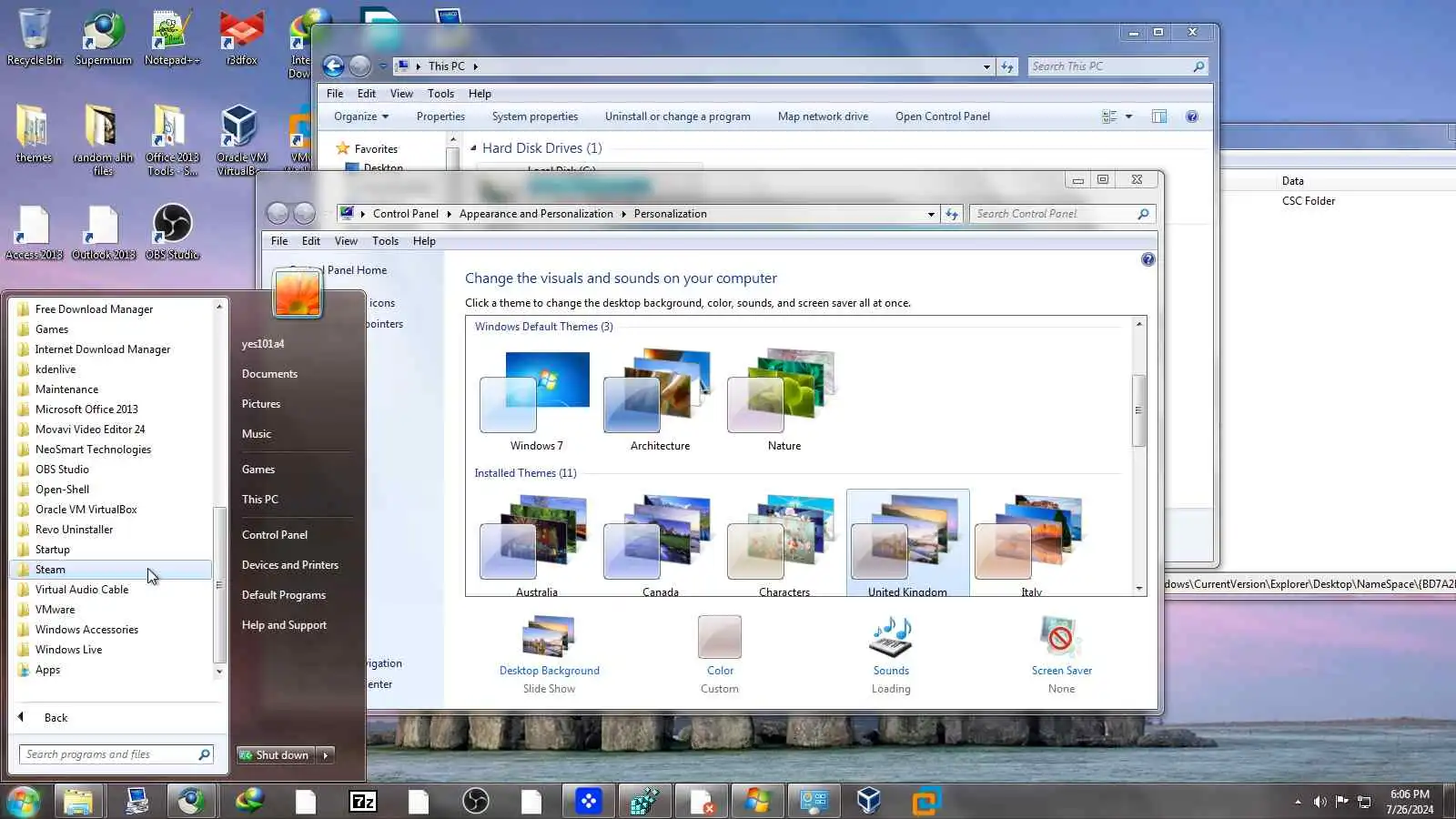Image resolution: width=1456 pixels, height=819 pixels.
Task: Click the taskbar clock showing 6:06 PM
Action: pos(1410,802)
